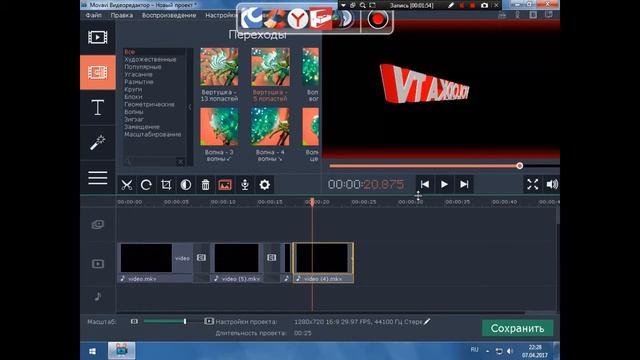Select Угасание category
This screenshot has width=640, height=360.
click(138, 74)
